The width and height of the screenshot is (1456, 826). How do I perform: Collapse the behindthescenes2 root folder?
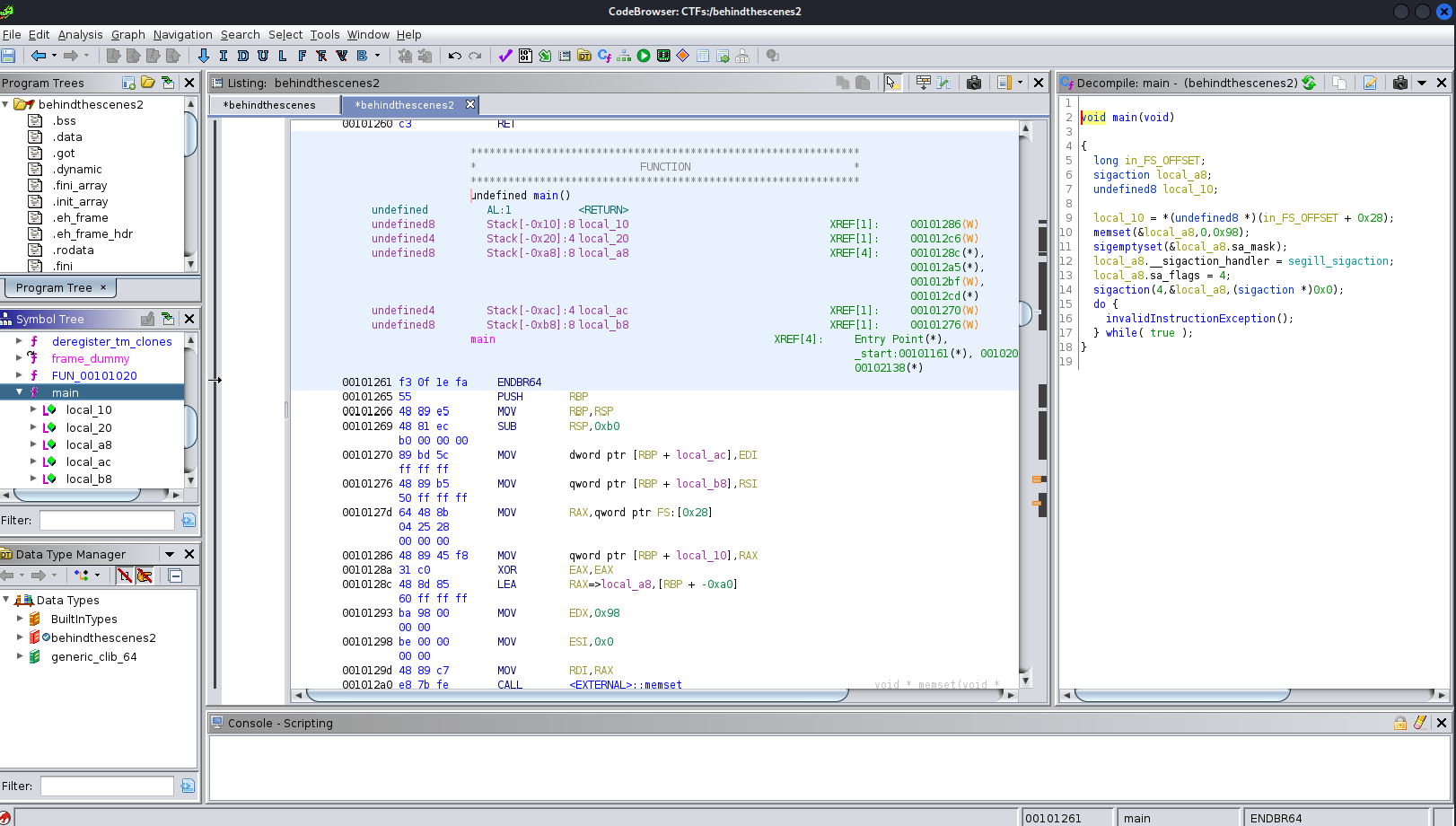click(x=5, y=104)
